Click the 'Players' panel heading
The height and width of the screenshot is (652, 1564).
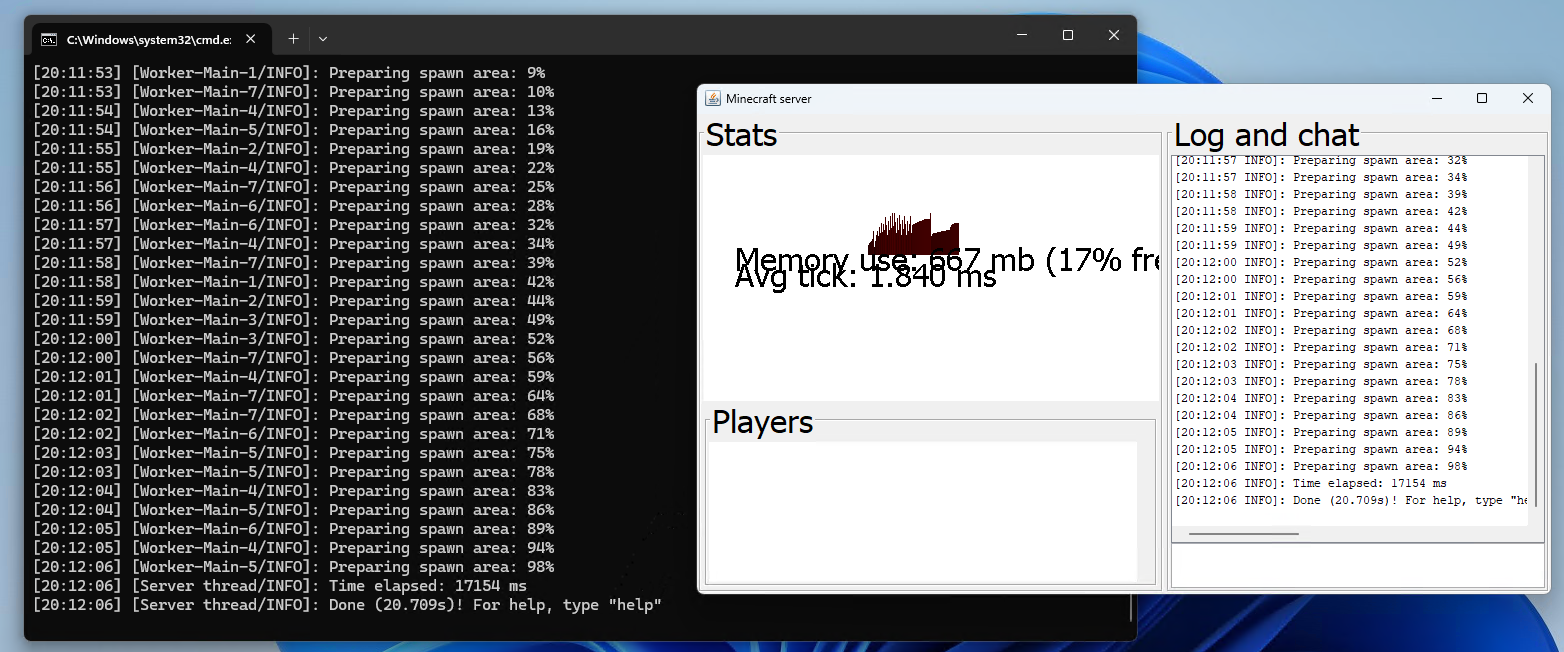coord(762,423)
